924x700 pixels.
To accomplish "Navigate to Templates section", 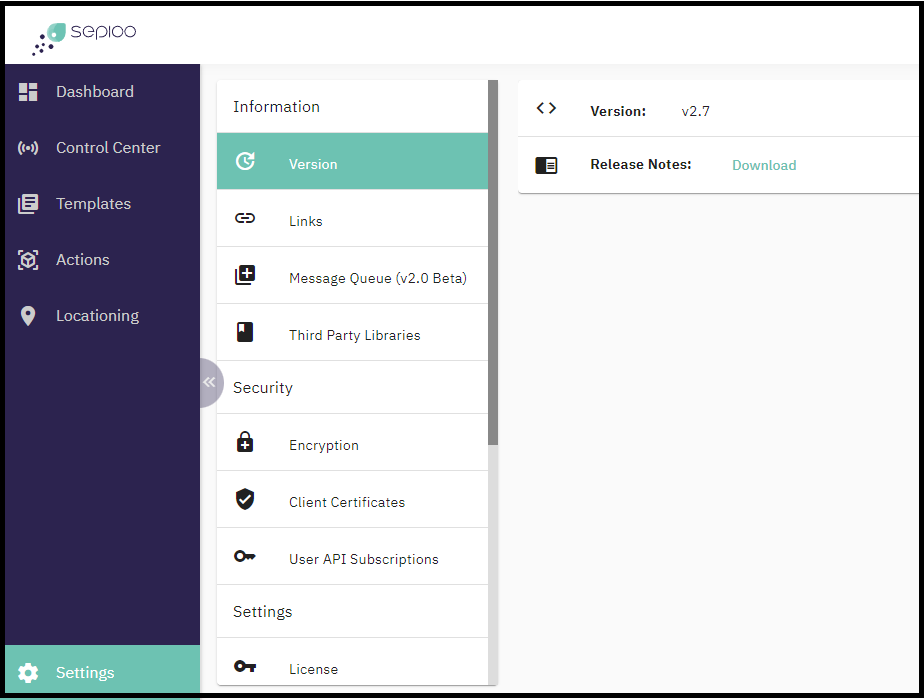I will [x=93, y=204].
